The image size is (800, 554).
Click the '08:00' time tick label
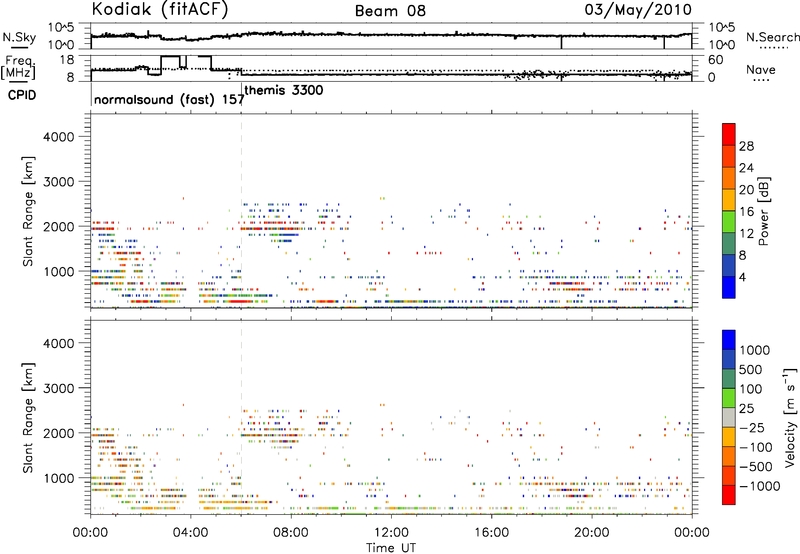(x=291, y=533)
